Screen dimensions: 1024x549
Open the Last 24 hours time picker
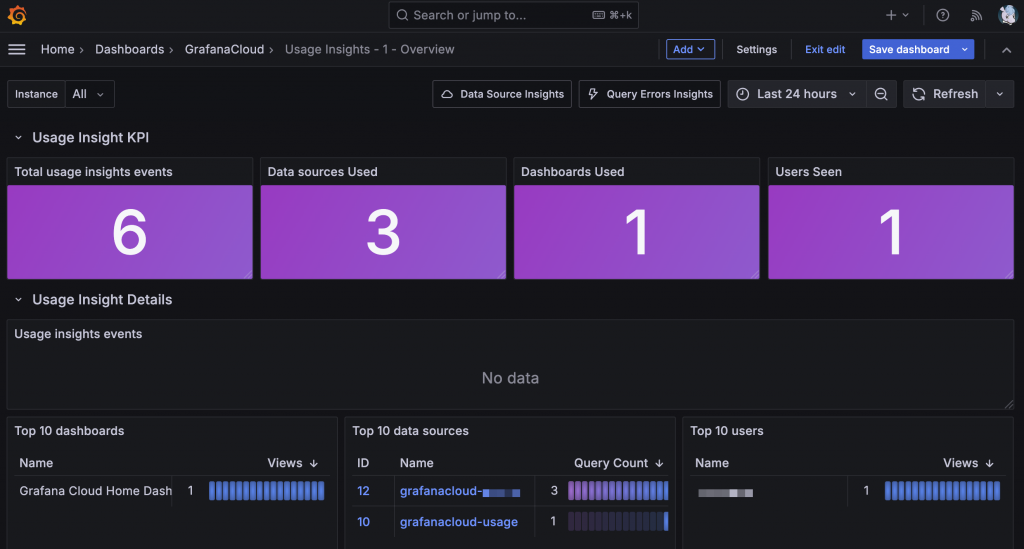pyautogui.click(x=797, y=94)
